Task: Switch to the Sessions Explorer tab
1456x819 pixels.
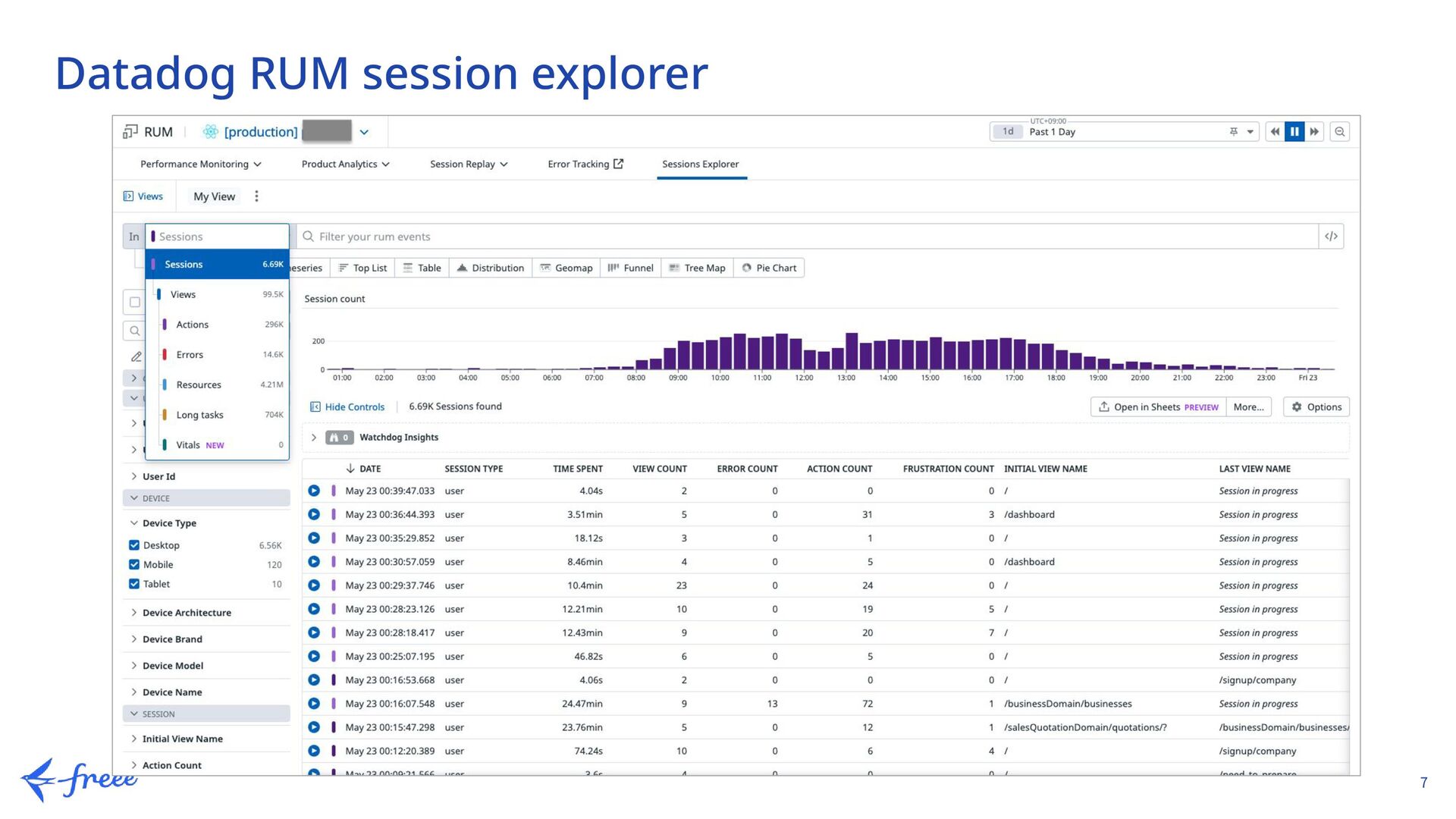Action: (x=700, y=165)
